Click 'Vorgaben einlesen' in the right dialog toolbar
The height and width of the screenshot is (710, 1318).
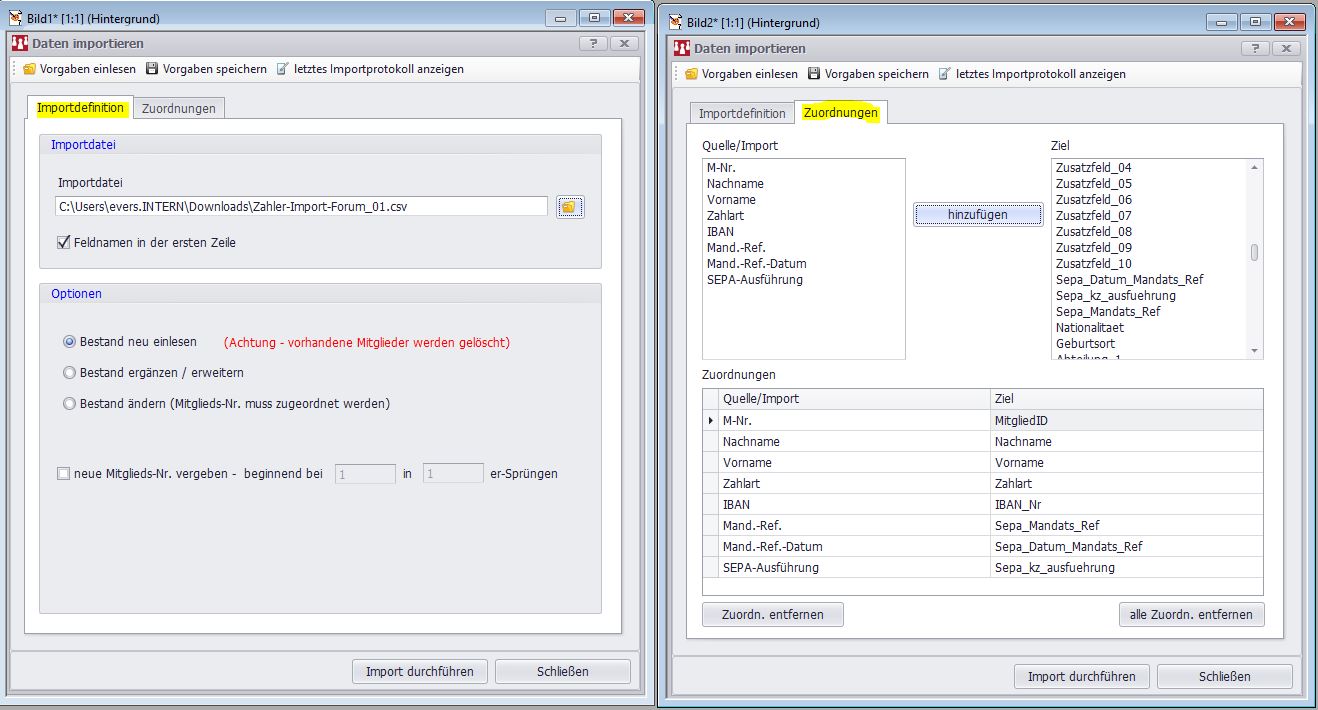(x=741, y=74)
